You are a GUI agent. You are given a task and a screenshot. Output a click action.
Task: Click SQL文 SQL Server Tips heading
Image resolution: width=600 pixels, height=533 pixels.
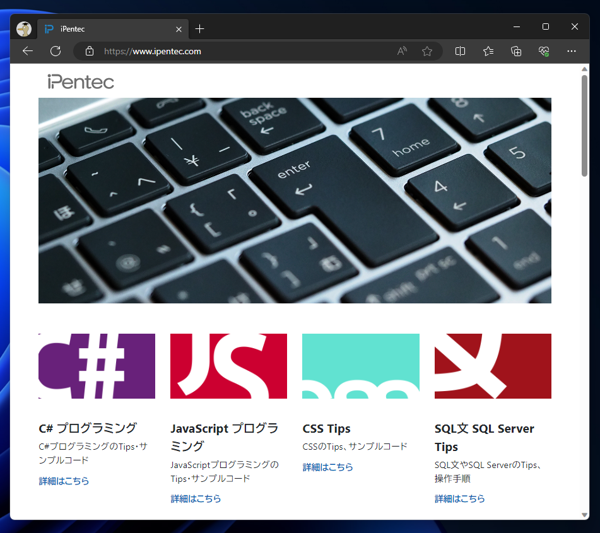(484, 437)
